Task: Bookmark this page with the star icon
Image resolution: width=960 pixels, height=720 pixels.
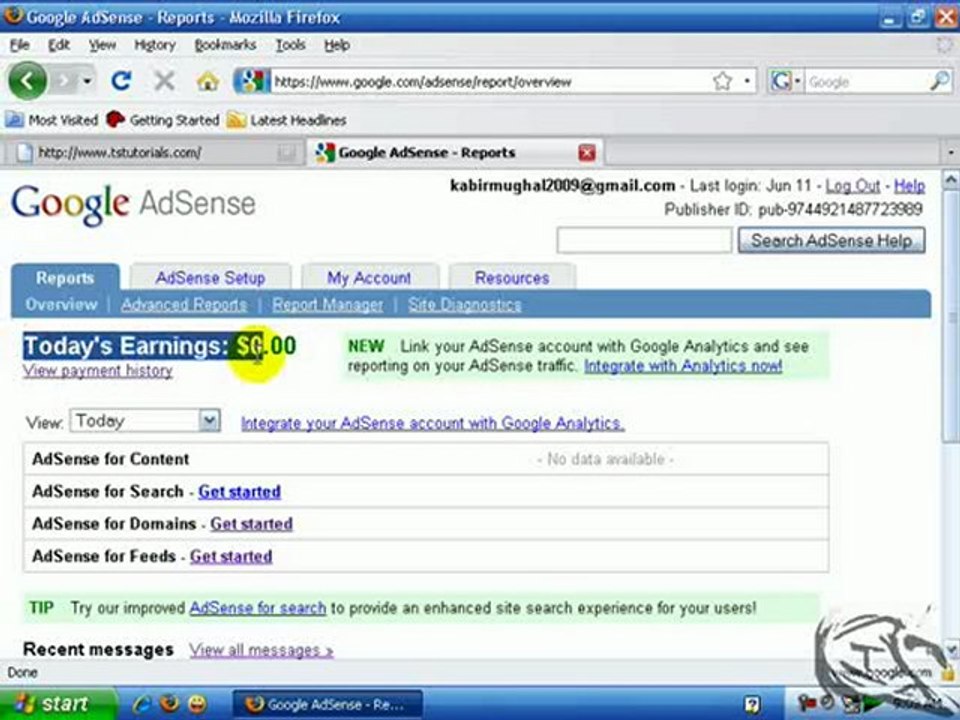Action: pos(722,81)
